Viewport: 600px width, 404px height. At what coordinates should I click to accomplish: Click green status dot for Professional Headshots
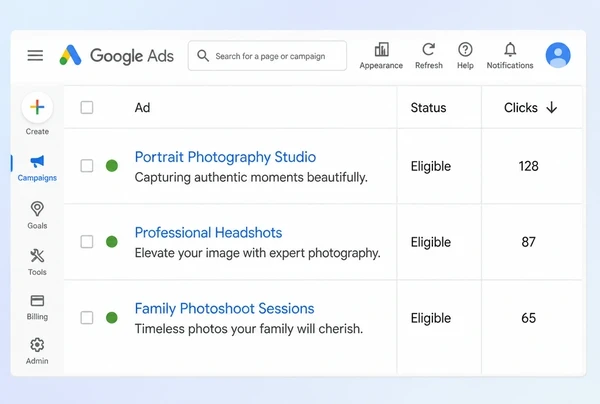pyautogui.click(x=112, y=241)
